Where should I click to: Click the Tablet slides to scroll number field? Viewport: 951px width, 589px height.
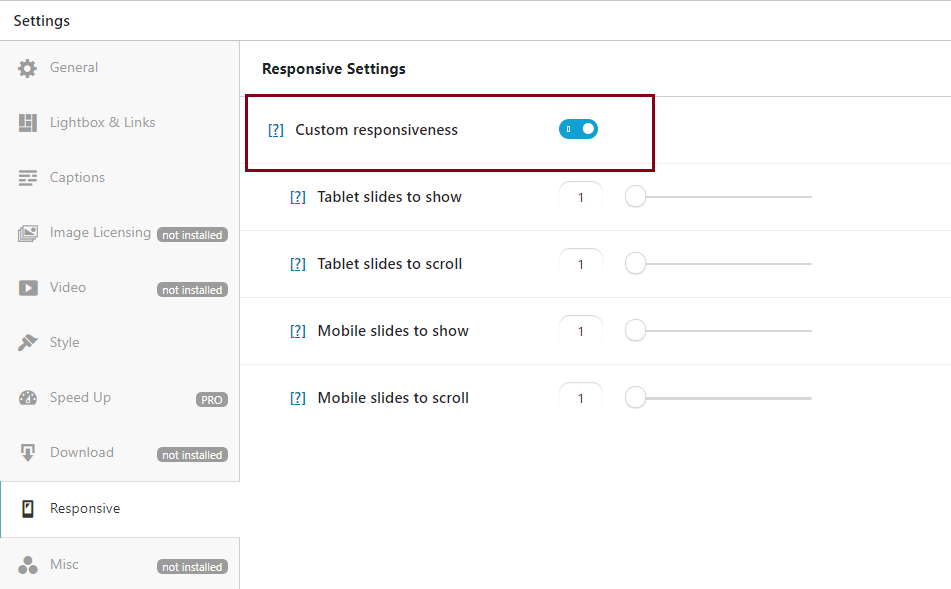(x=581, y=264)
